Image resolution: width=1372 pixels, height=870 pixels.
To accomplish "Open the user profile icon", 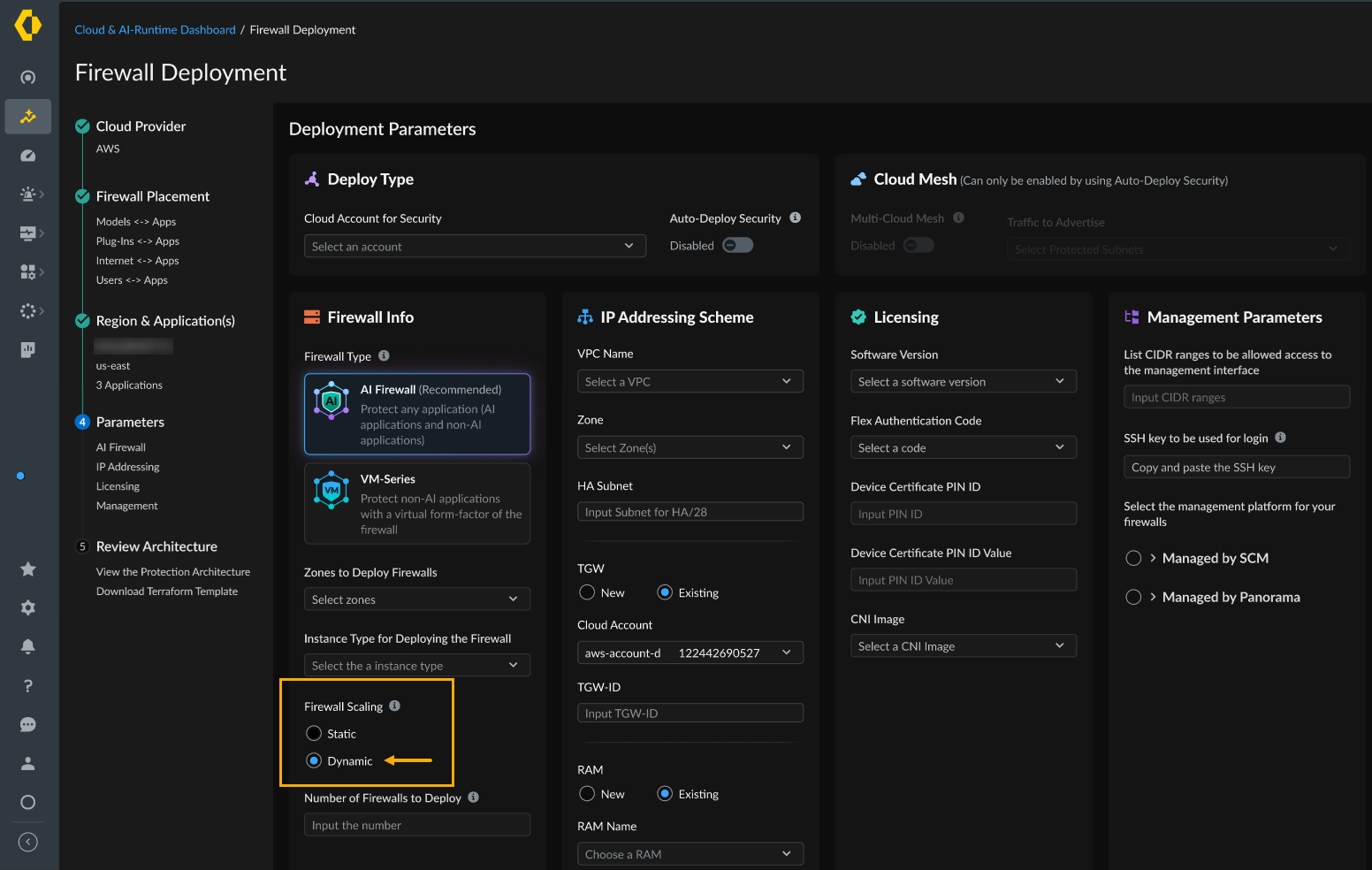I will [28, 764].
